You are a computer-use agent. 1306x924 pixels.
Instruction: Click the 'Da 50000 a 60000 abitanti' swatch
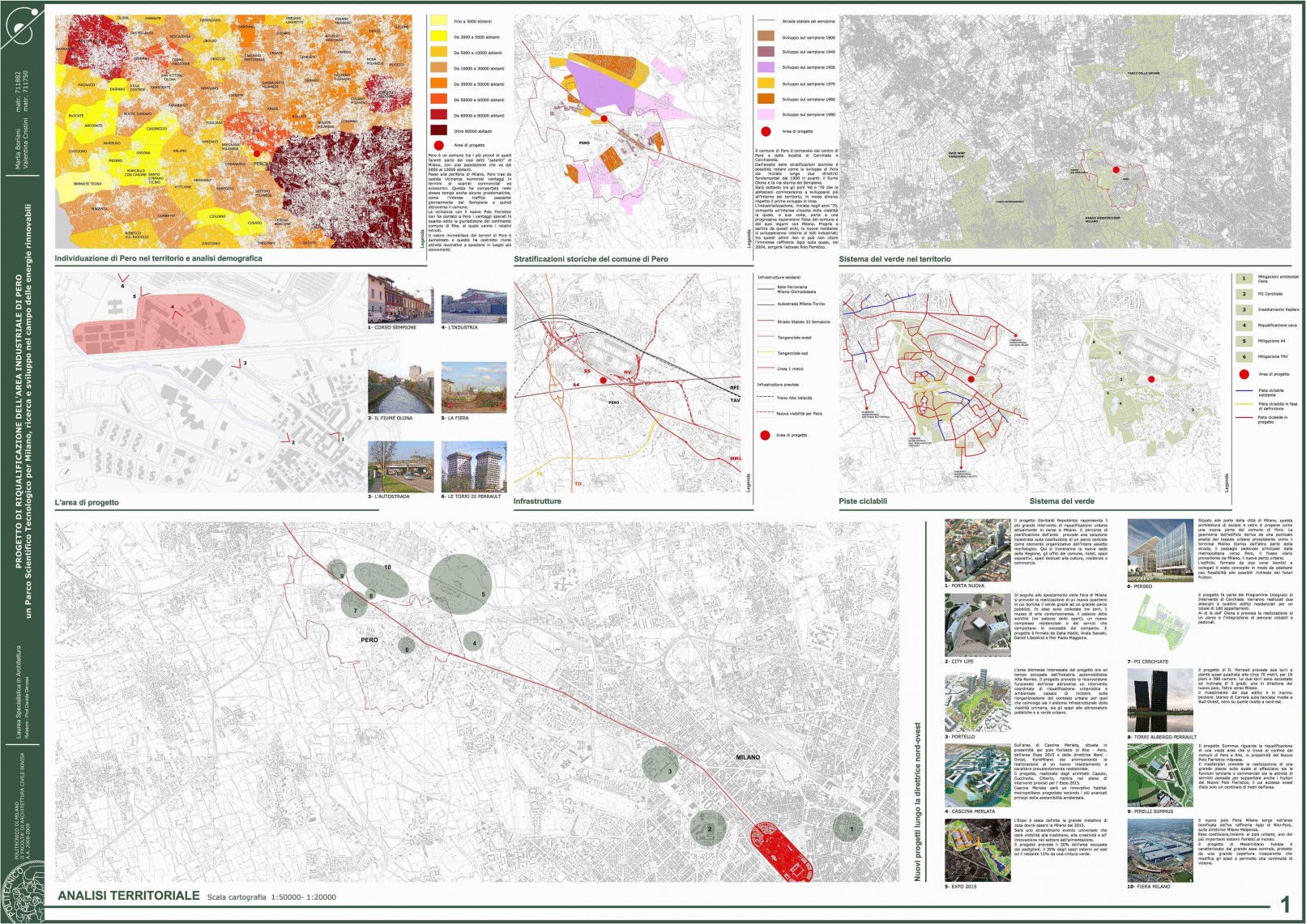pyautogui.click(x=438, y=99)
